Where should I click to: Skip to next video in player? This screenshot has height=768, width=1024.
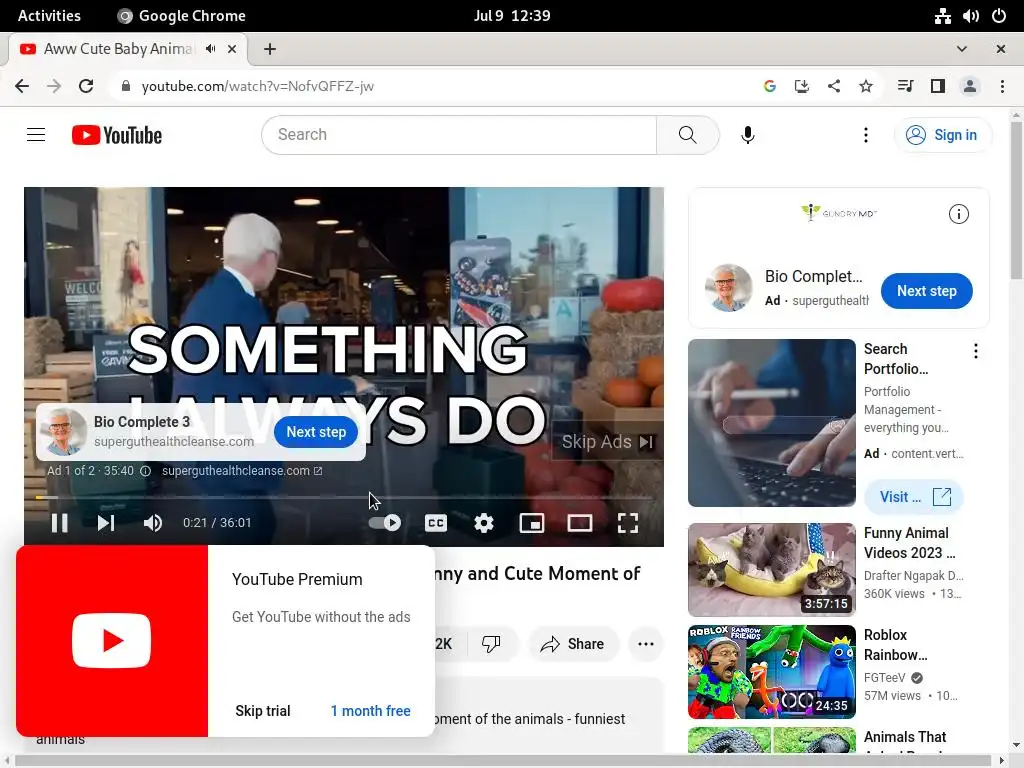tap(106, 522)
